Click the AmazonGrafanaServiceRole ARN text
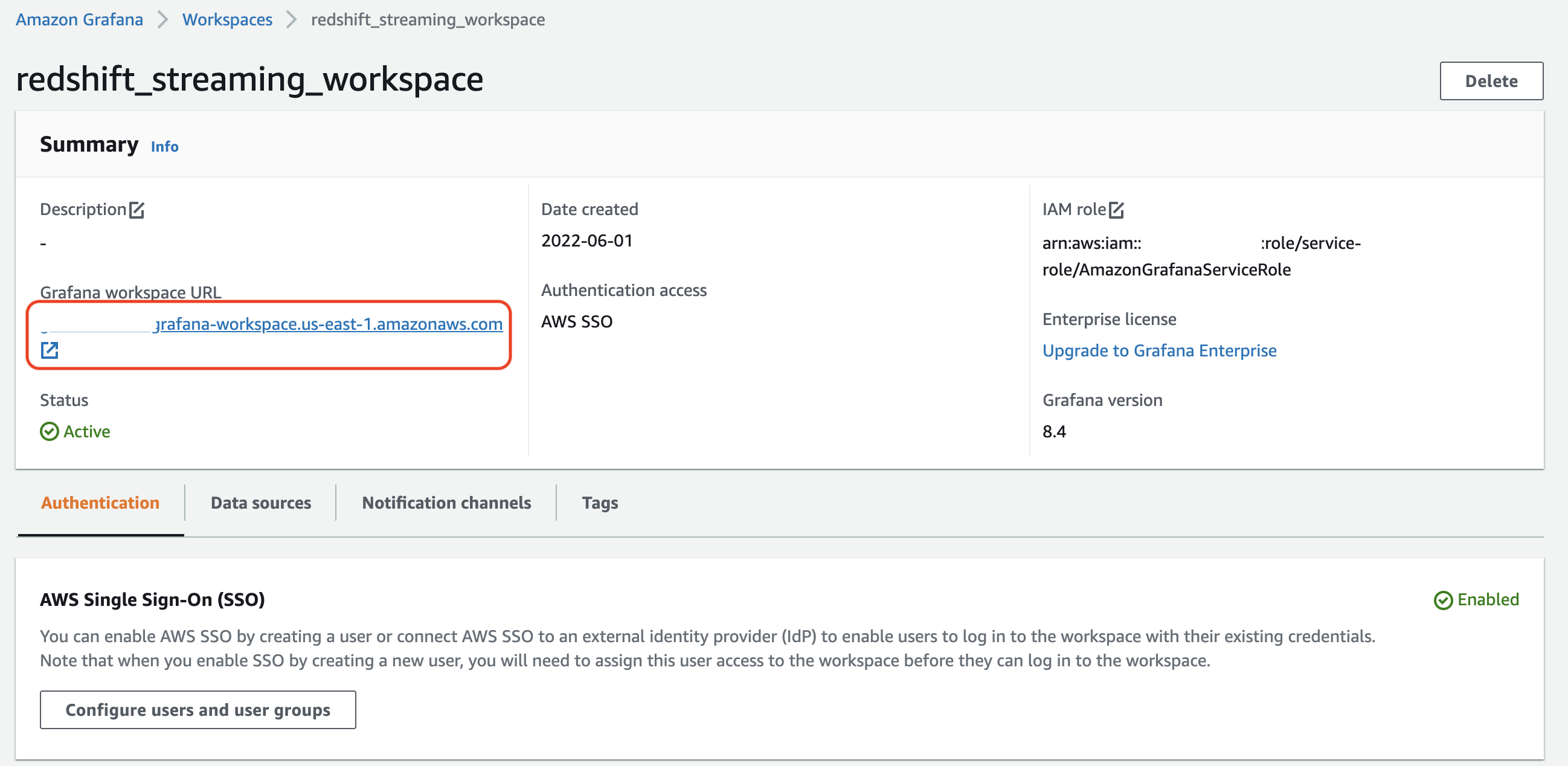The height and width of the screenshot is (766, 1568). pos(1166,269)
